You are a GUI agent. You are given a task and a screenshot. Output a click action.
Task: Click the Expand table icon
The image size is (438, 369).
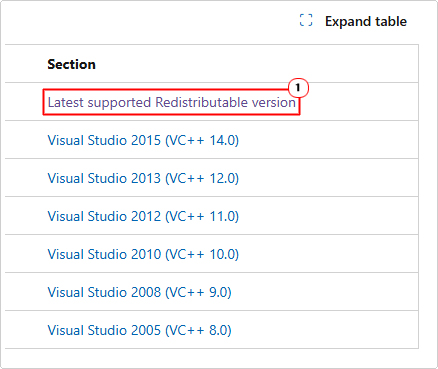[306, 20]
